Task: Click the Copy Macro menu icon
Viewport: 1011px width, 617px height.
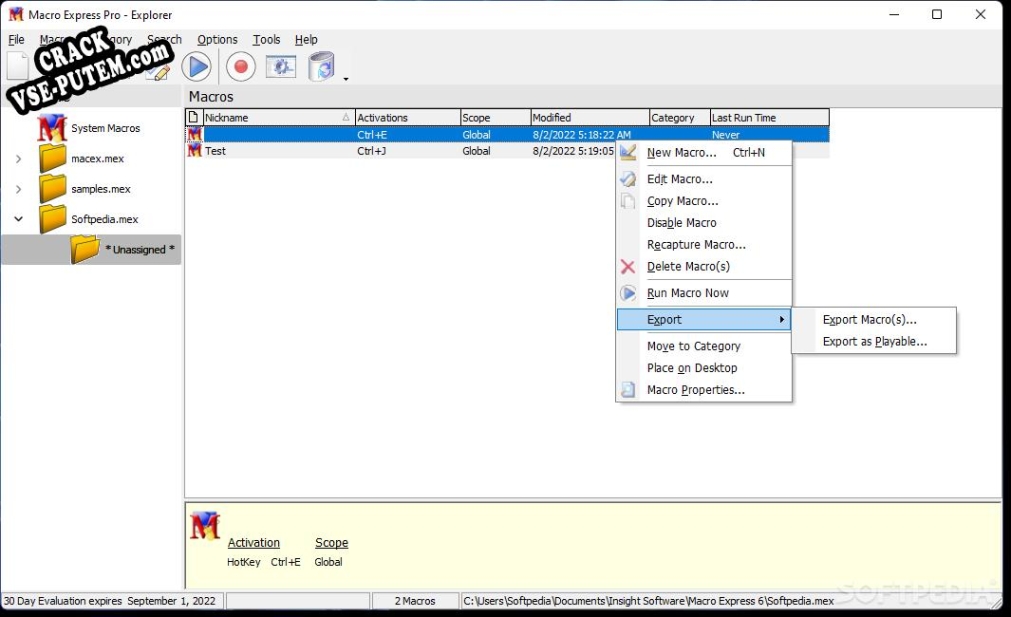Action: click(x=628, y=201)
